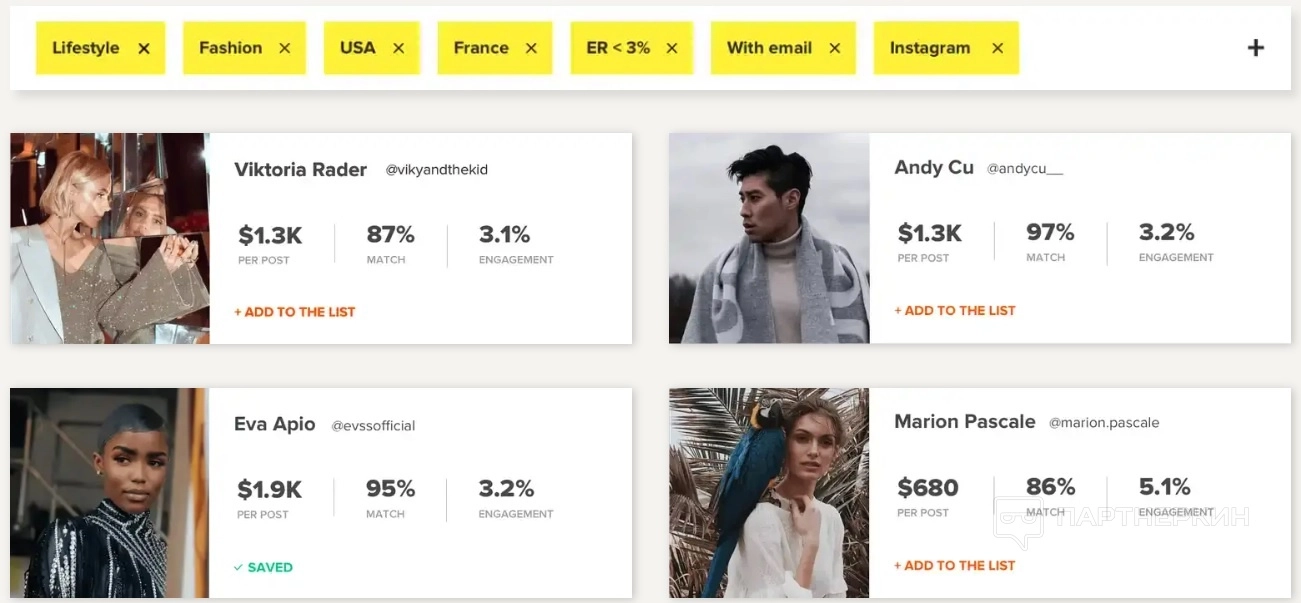This screenshot has width=1301, height=603.
Task: Select the Lifestyle filter chip label
Action: pos(86,48)
